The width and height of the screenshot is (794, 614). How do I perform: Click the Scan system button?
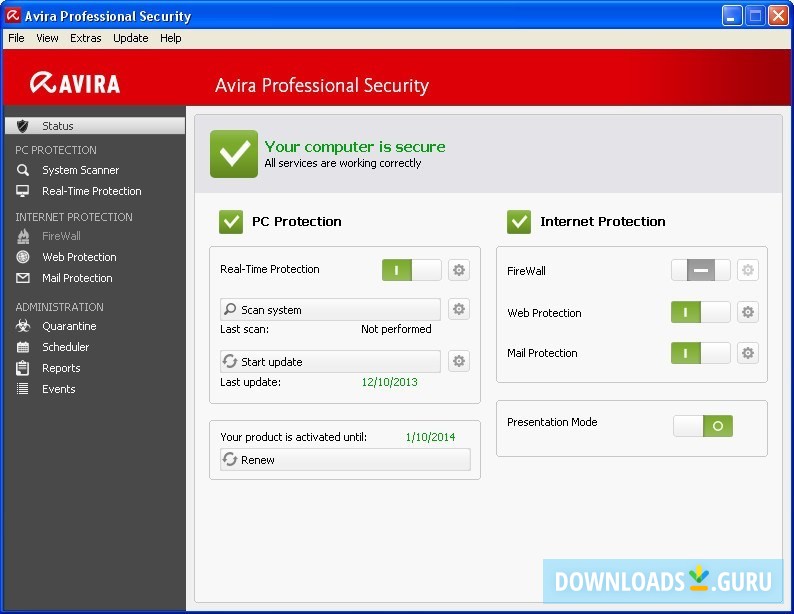(330, 309)
